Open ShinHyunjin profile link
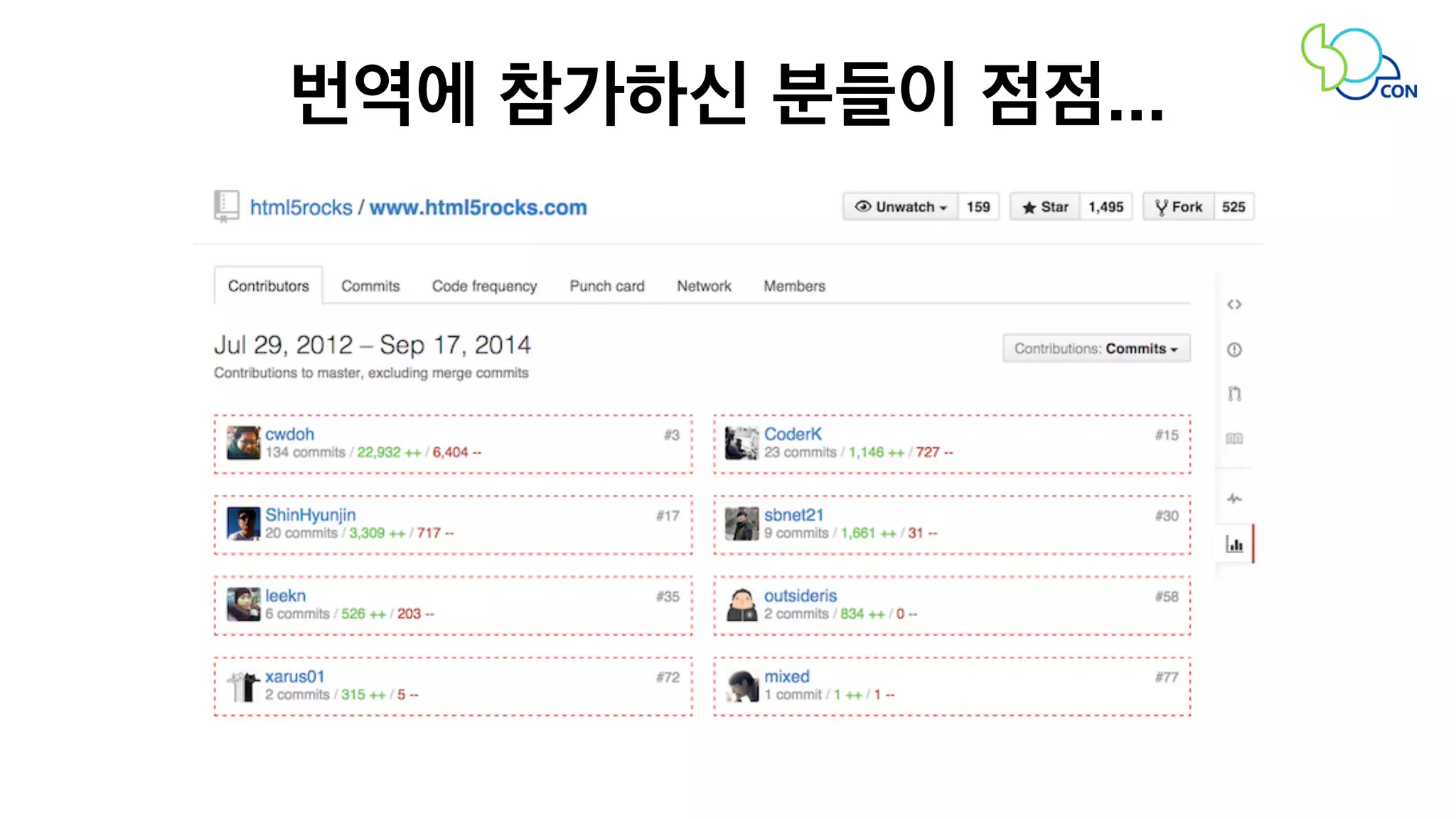The height and width of the screenshot is (819, 1456). [310, 515]
